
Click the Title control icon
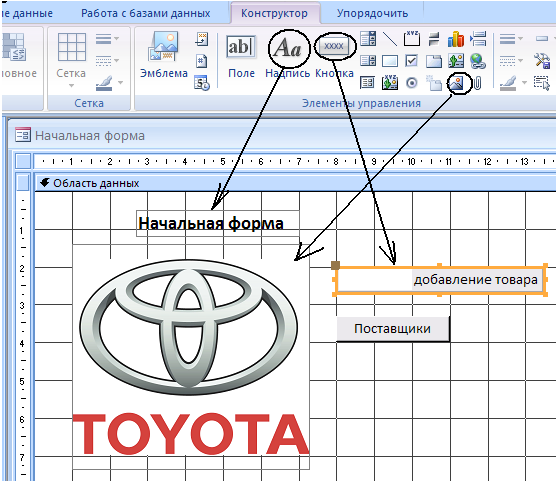pos(202,39)
